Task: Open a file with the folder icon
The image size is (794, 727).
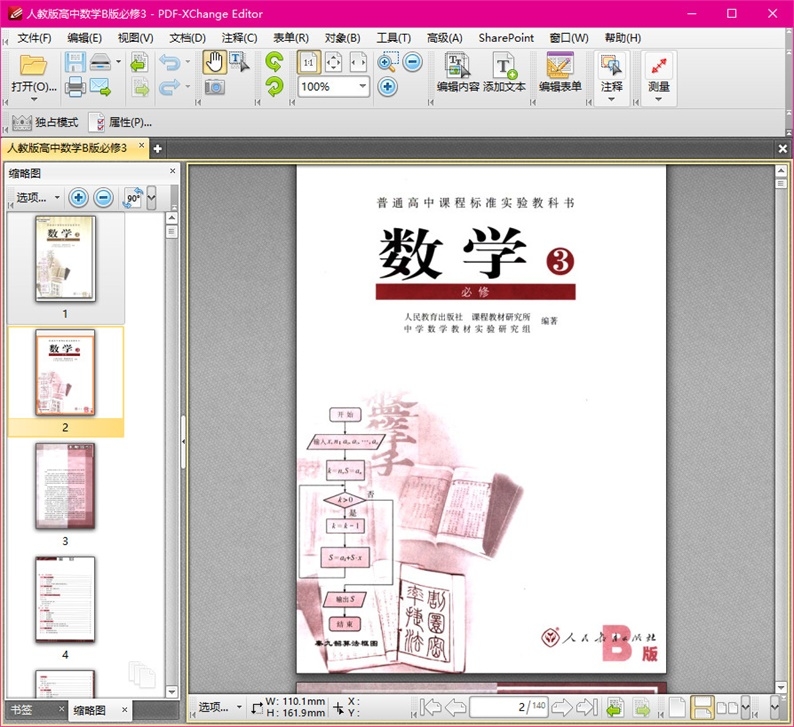Action: [33, 66]
